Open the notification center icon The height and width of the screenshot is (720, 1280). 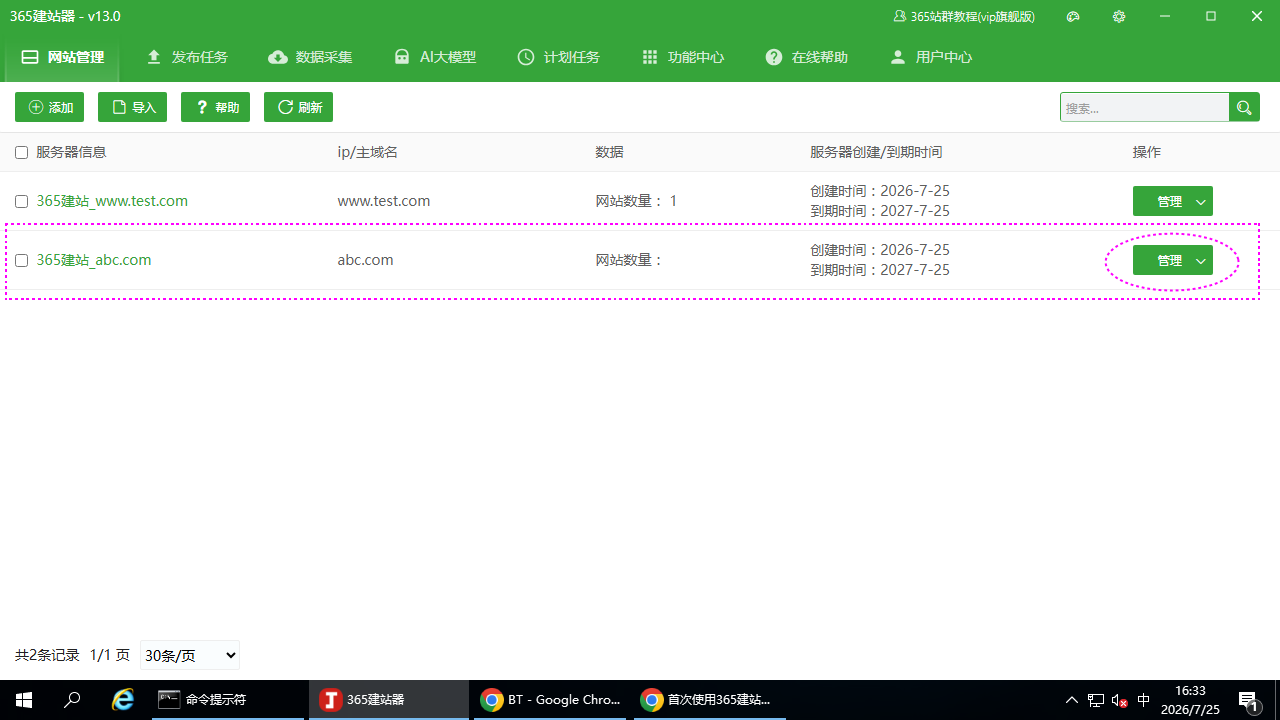[x=1248, y=700]
